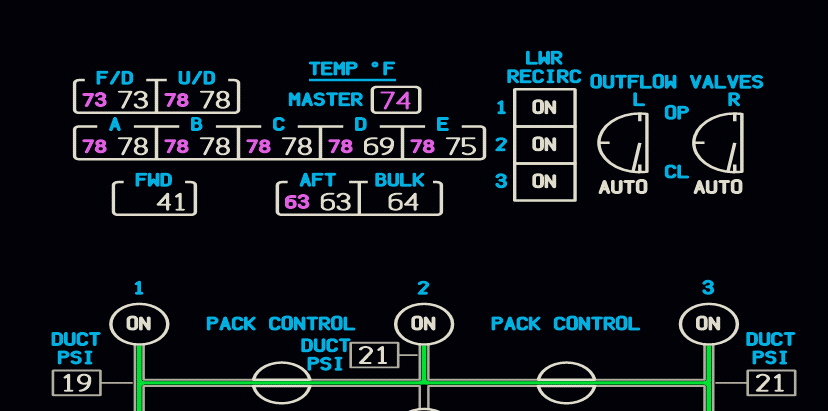This screenshot has width=828, height=411.
Task: Select isolation valve oval between packs 1 and 2
Action: pos(281,383)
